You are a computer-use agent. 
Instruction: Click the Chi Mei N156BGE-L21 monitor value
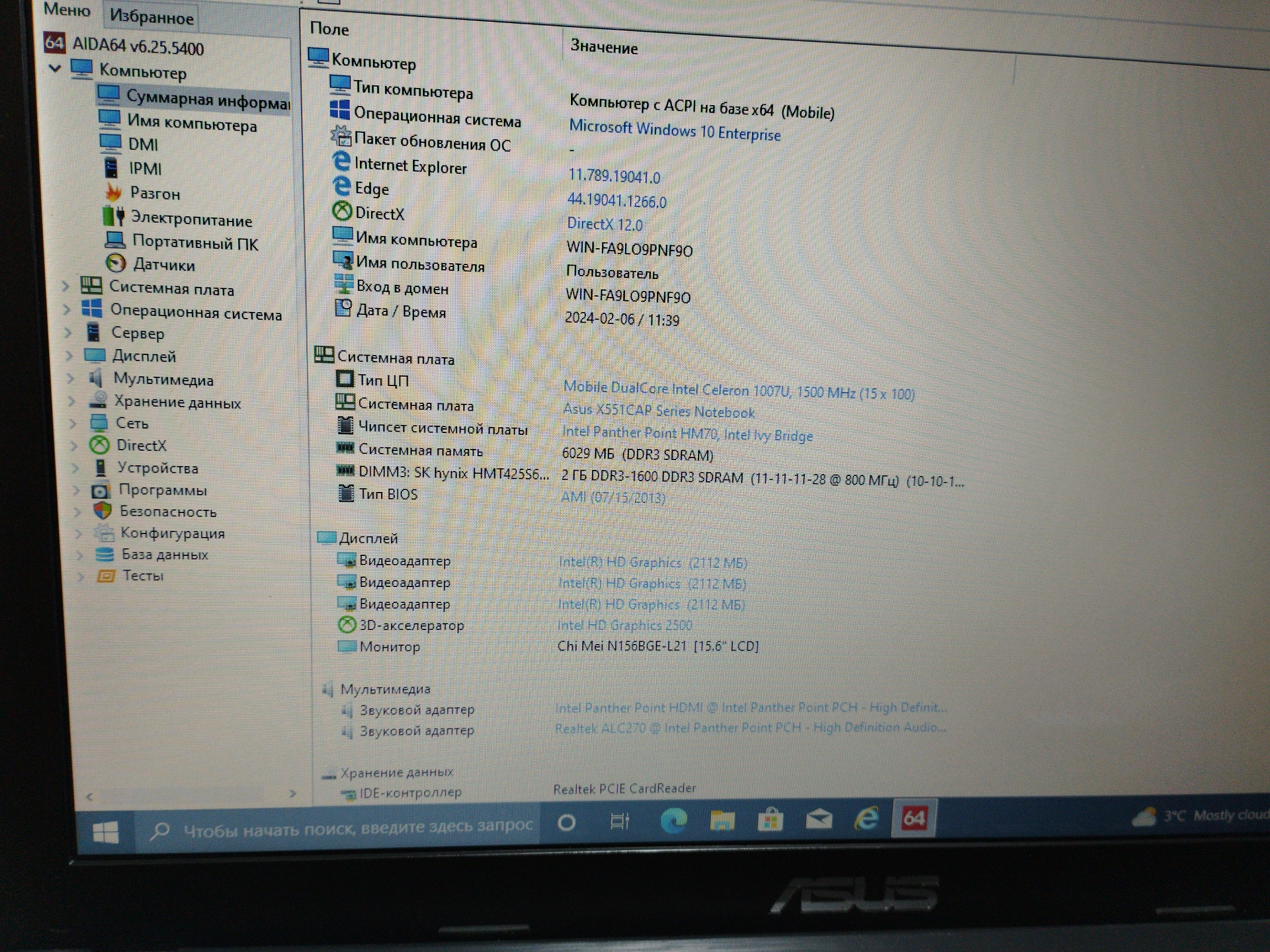[x=657, y=646]
